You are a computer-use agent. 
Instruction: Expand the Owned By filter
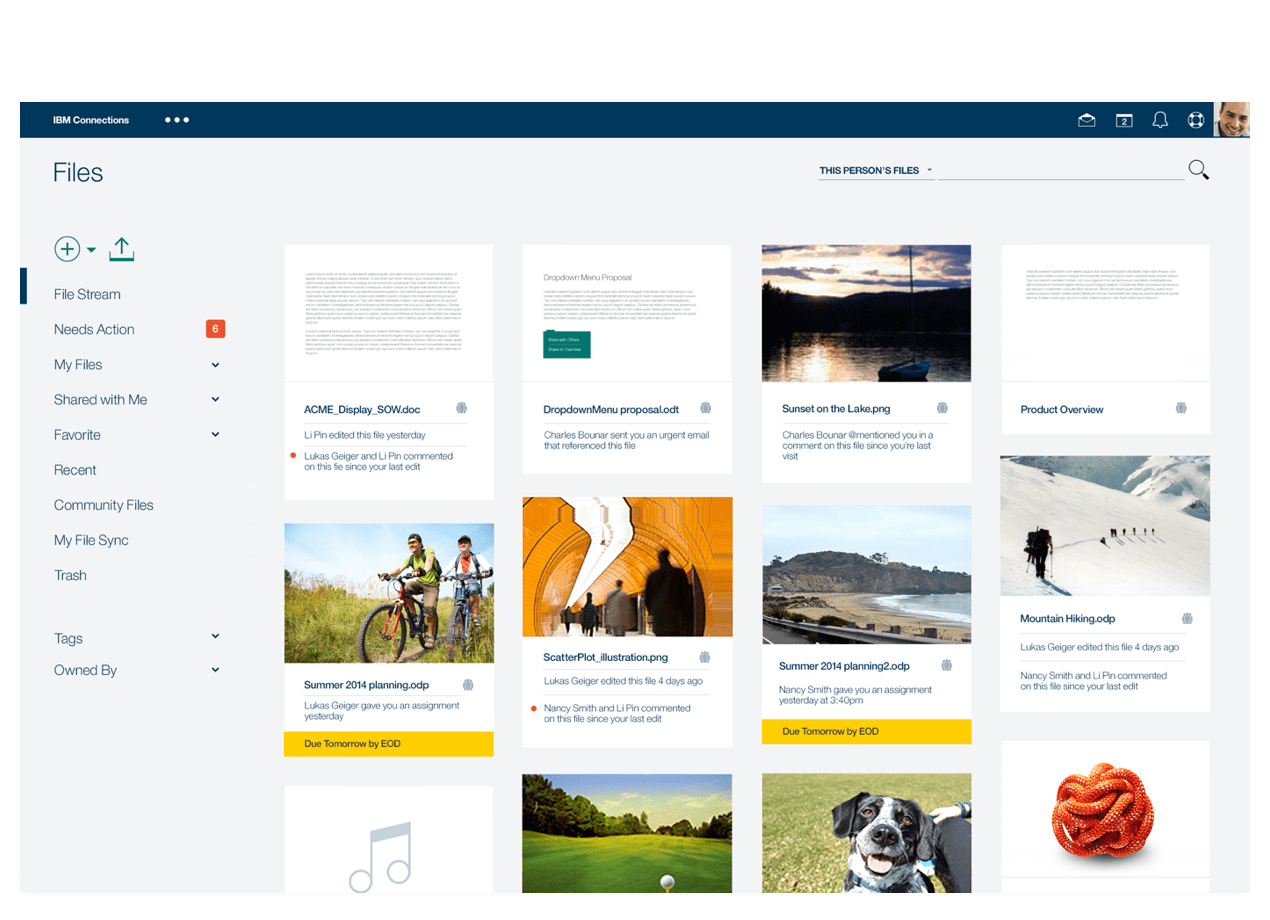click(x=215, y=670)
